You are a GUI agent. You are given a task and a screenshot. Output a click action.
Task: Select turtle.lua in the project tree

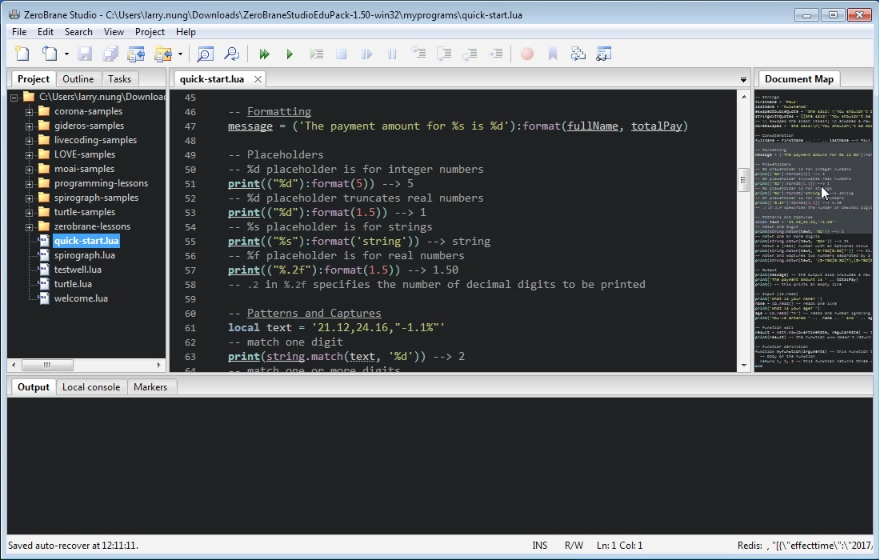coord(73,284)
